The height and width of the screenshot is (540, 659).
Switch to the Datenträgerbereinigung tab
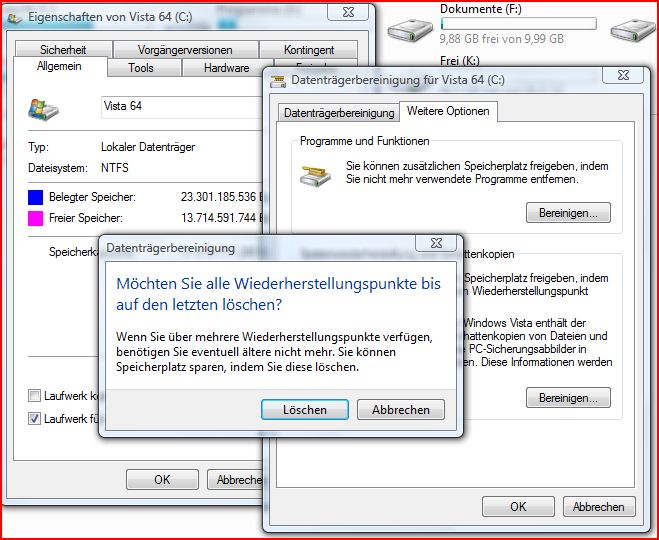(x=339, y=113)
